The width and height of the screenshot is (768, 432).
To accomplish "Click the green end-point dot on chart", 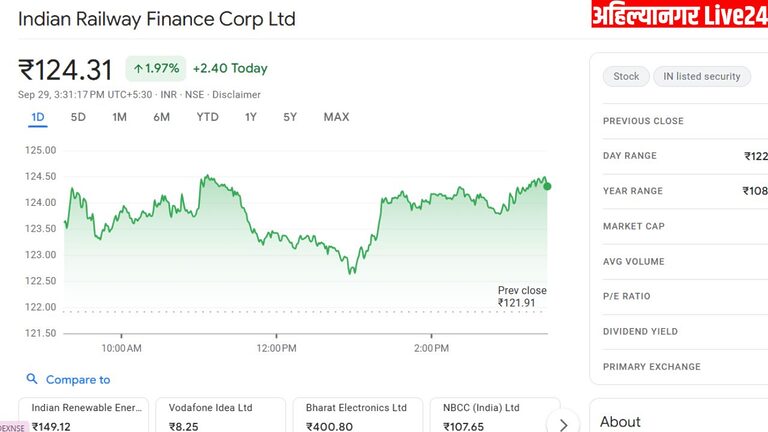I will [x=547, y=186].
